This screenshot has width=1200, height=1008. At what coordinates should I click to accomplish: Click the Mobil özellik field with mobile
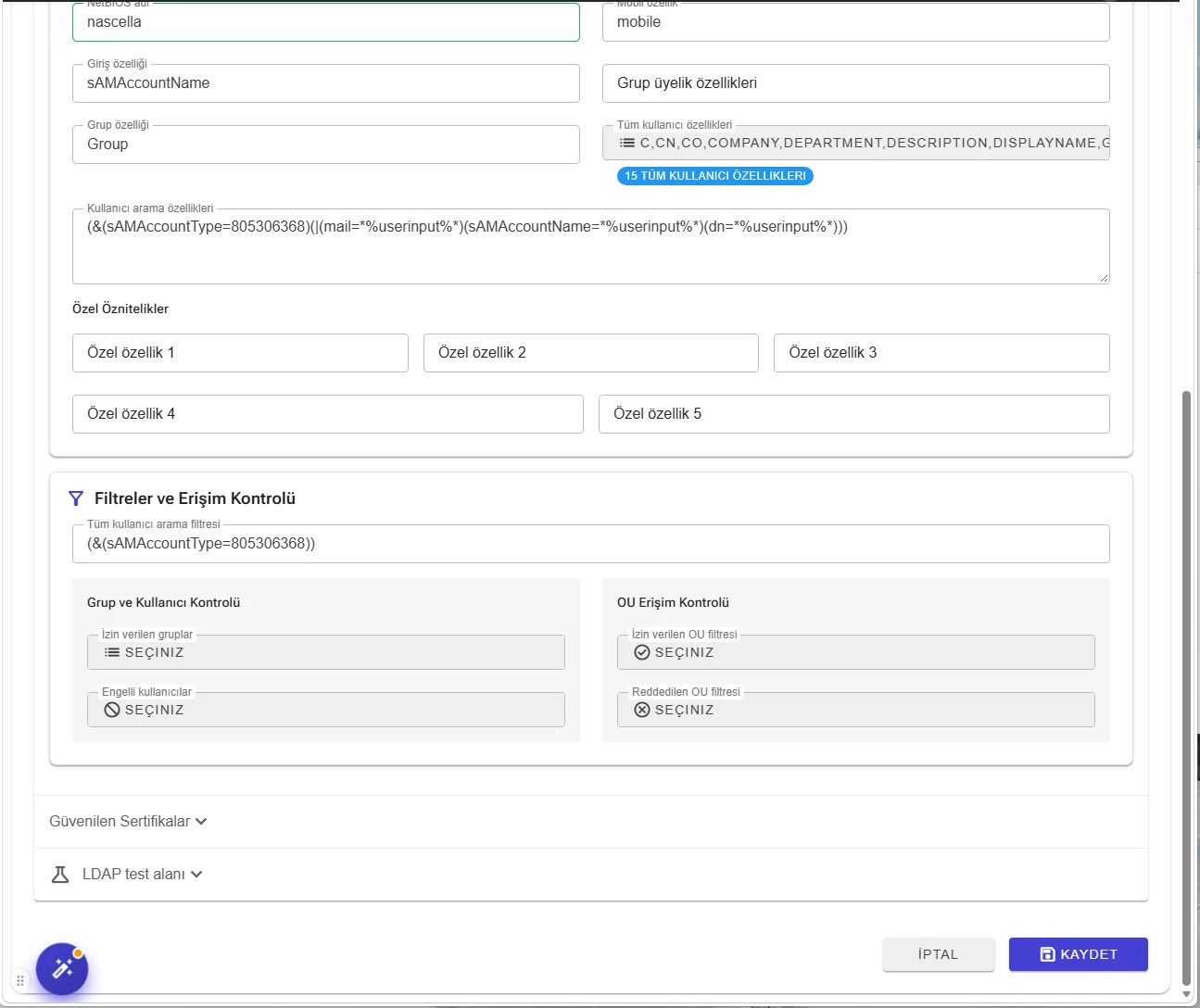click(856, 22)
